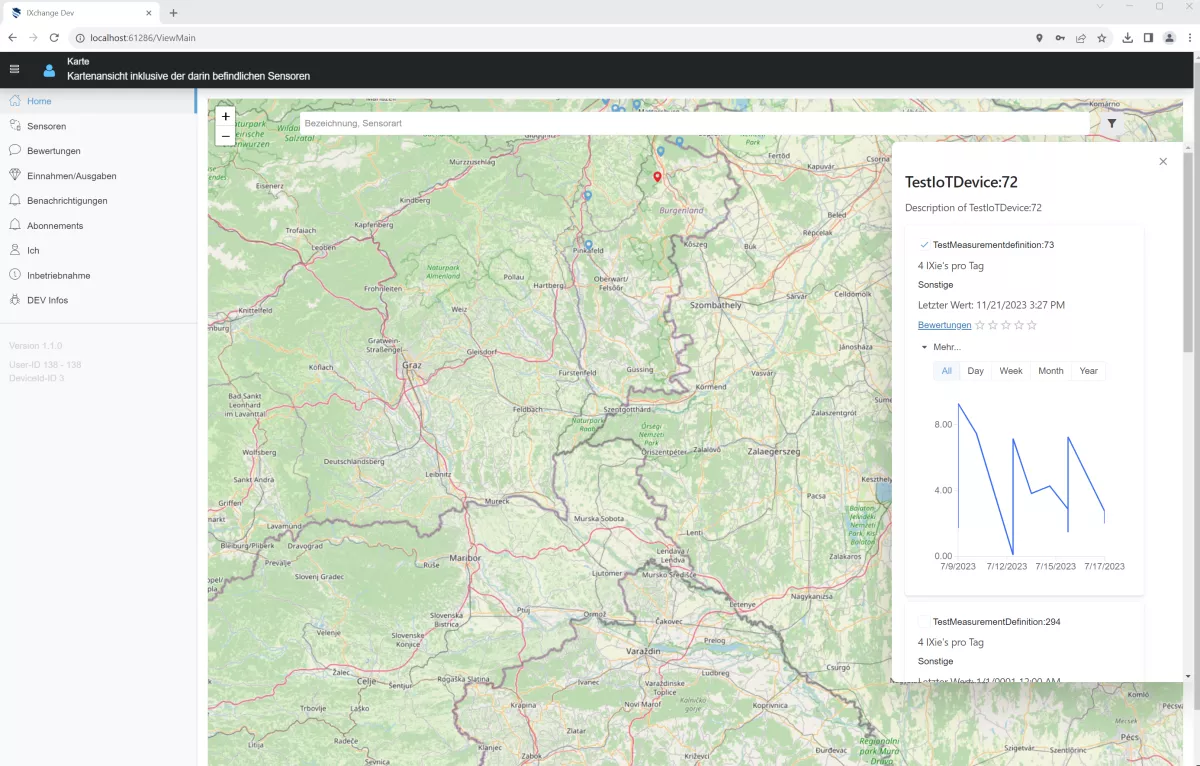
Task: Open Abonnements from the sidebar
Action: click(x=55, y=226)
